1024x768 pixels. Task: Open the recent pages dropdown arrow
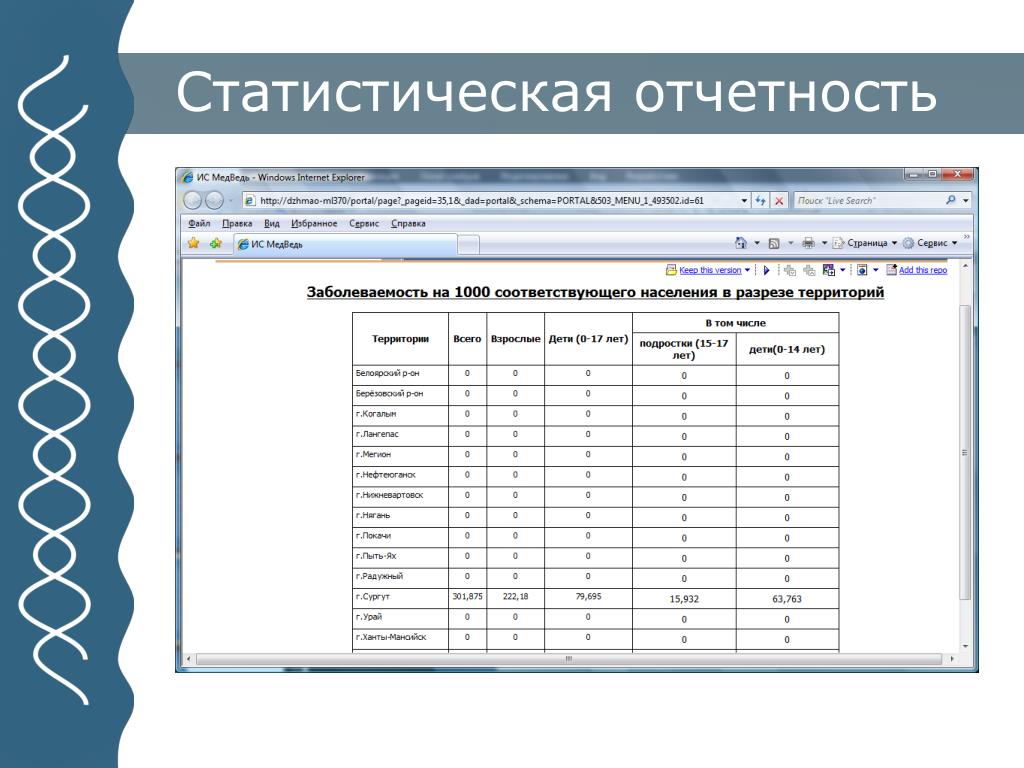[x=231, y=200]
